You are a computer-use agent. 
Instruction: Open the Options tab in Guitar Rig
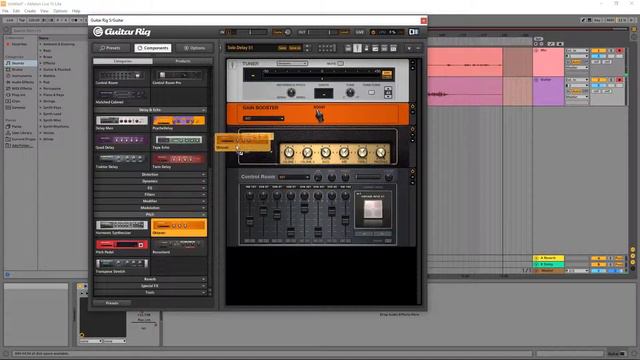(x=194, y=48)
